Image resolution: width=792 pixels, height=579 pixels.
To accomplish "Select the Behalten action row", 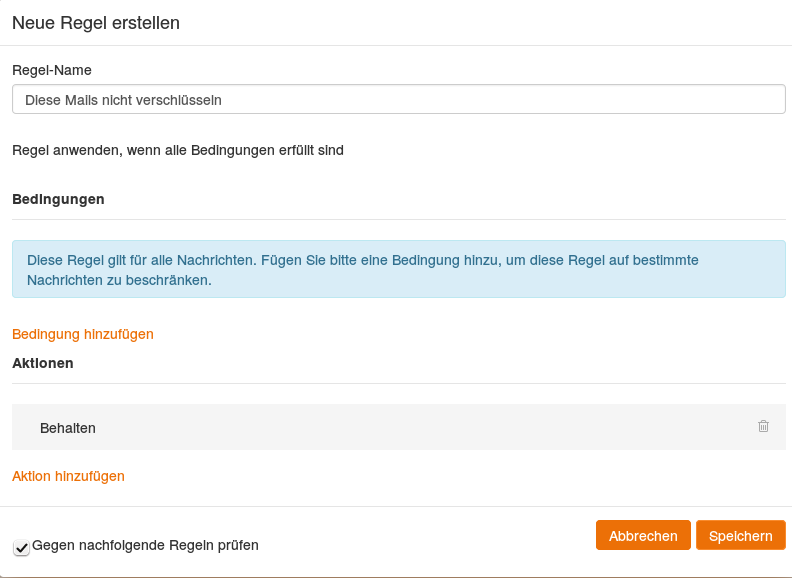I will (x=400, y=427).
